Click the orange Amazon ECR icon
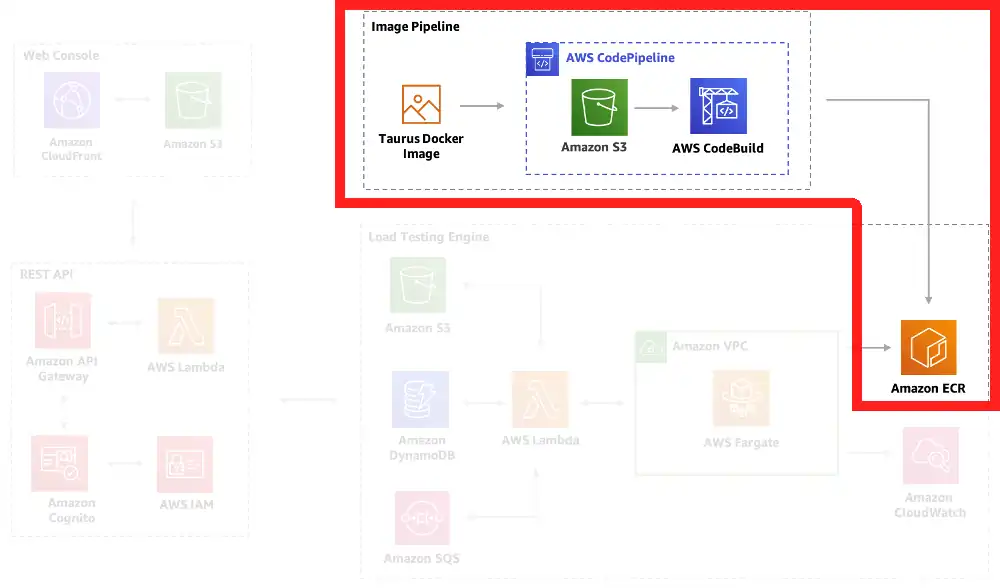 tap(929, 348)
